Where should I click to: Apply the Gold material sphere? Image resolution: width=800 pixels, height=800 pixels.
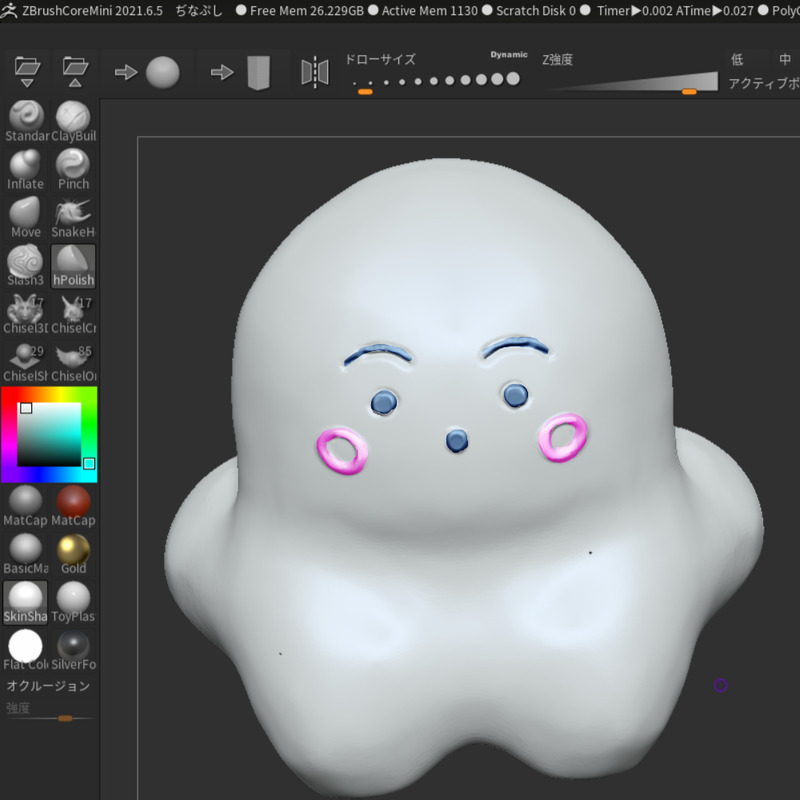coord(73,551)
